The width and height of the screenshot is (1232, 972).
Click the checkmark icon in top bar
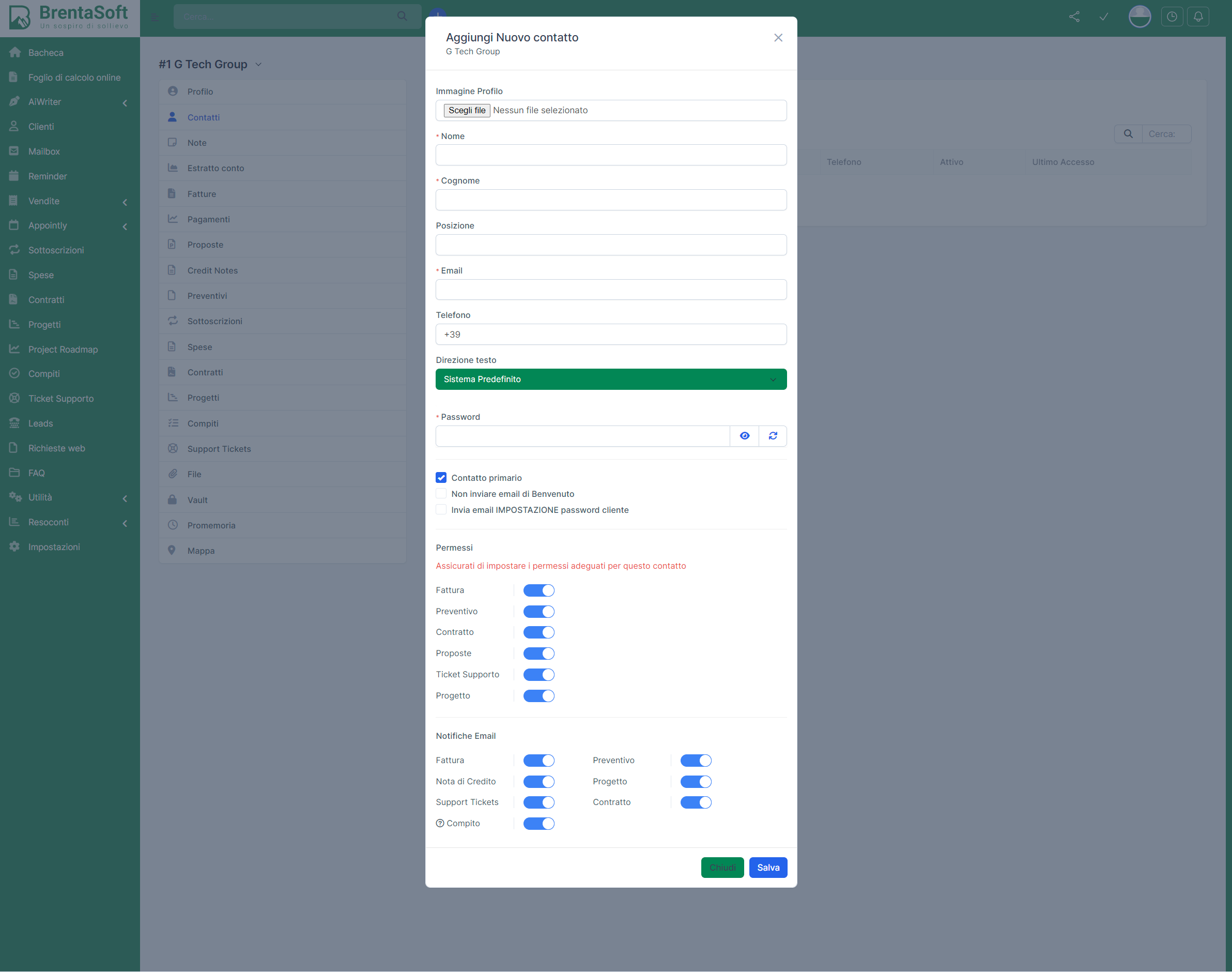pos(1103,17)
